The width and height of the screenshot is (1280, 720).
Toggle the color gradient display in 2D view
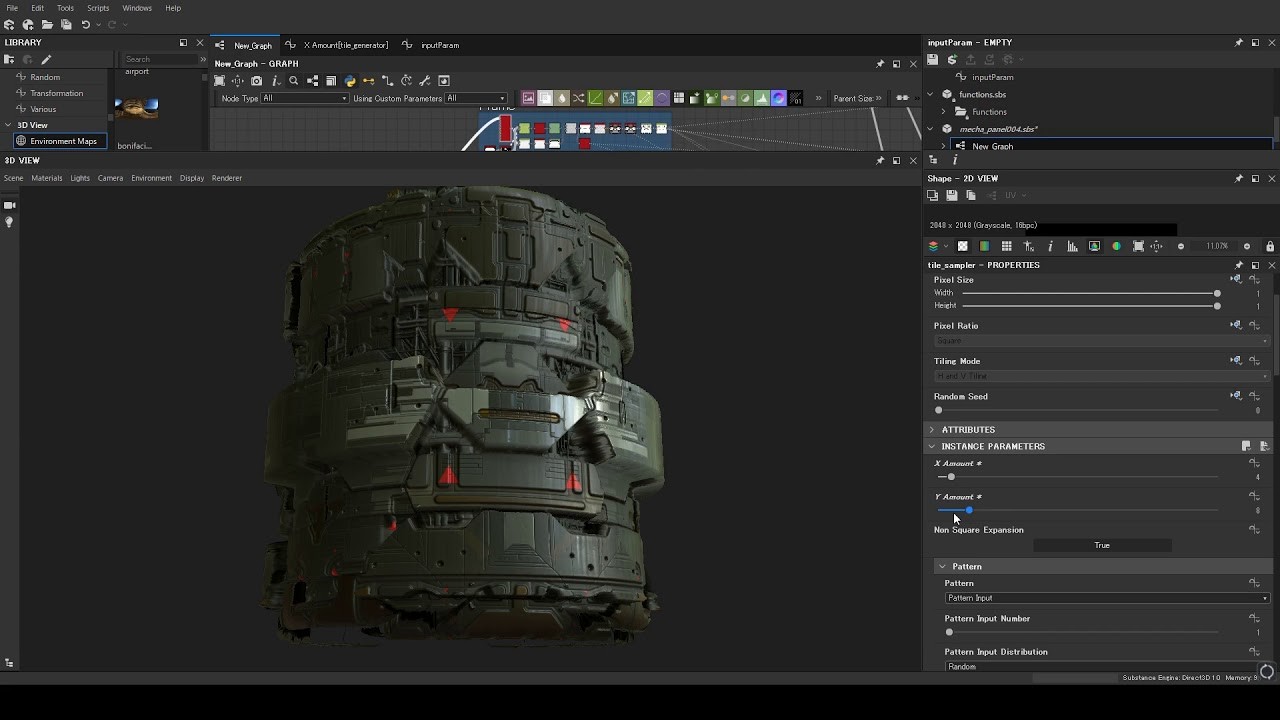[x=984, y=246]
